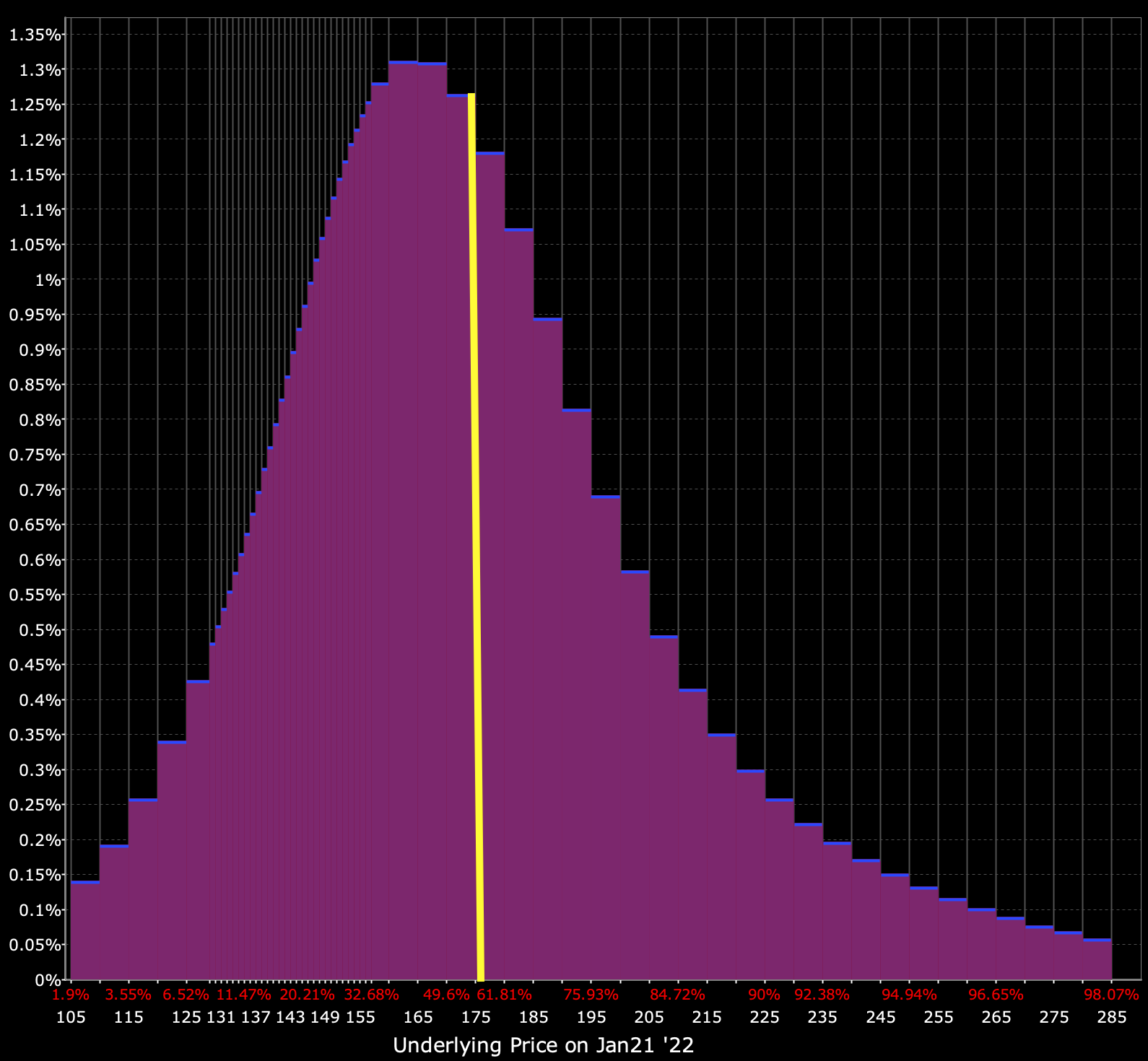The image size is (1148, 1061).
Task: Select the 49.6% probability label
Action: [x=446, y=995]
